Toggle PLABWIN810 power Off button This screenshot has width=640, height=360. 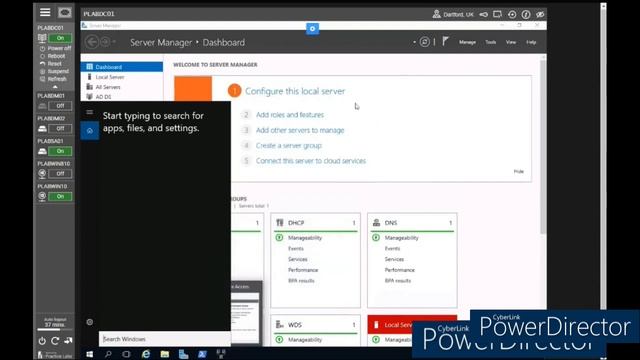(x=60, y=174)
